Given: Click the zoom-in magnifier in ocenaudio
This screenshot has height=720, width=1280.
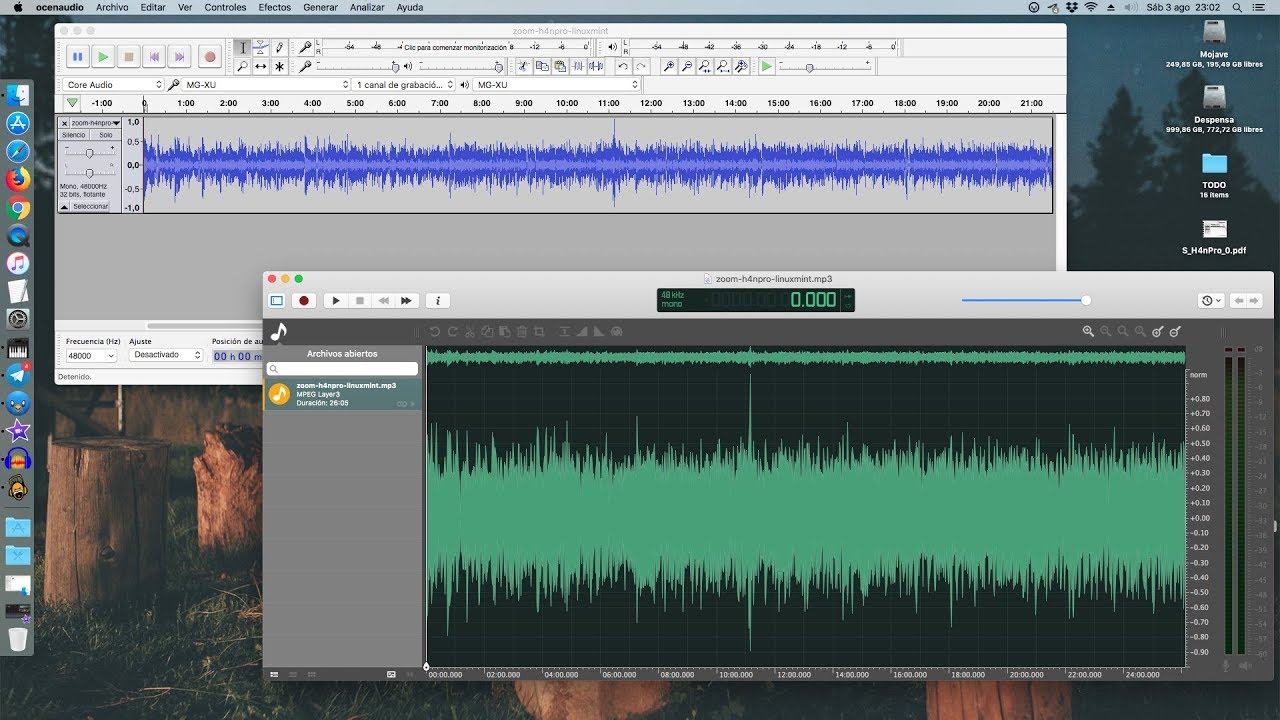Looking at the screenshot, I should pos(1088,331).
